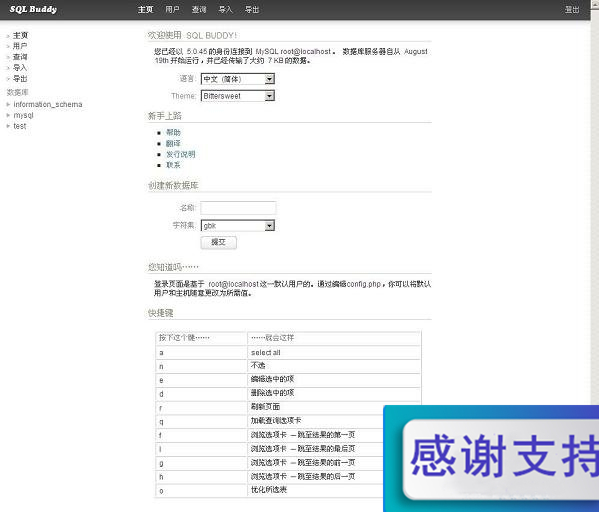
Task: Open the mysql database
Action: click(x=23, y=115)
